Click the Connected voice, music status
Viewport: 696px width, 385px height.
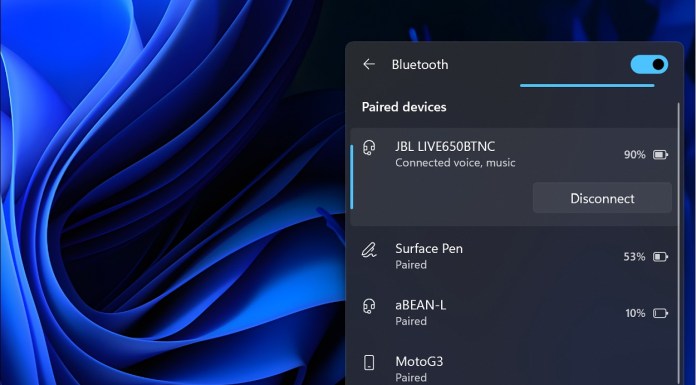(455, 163)
